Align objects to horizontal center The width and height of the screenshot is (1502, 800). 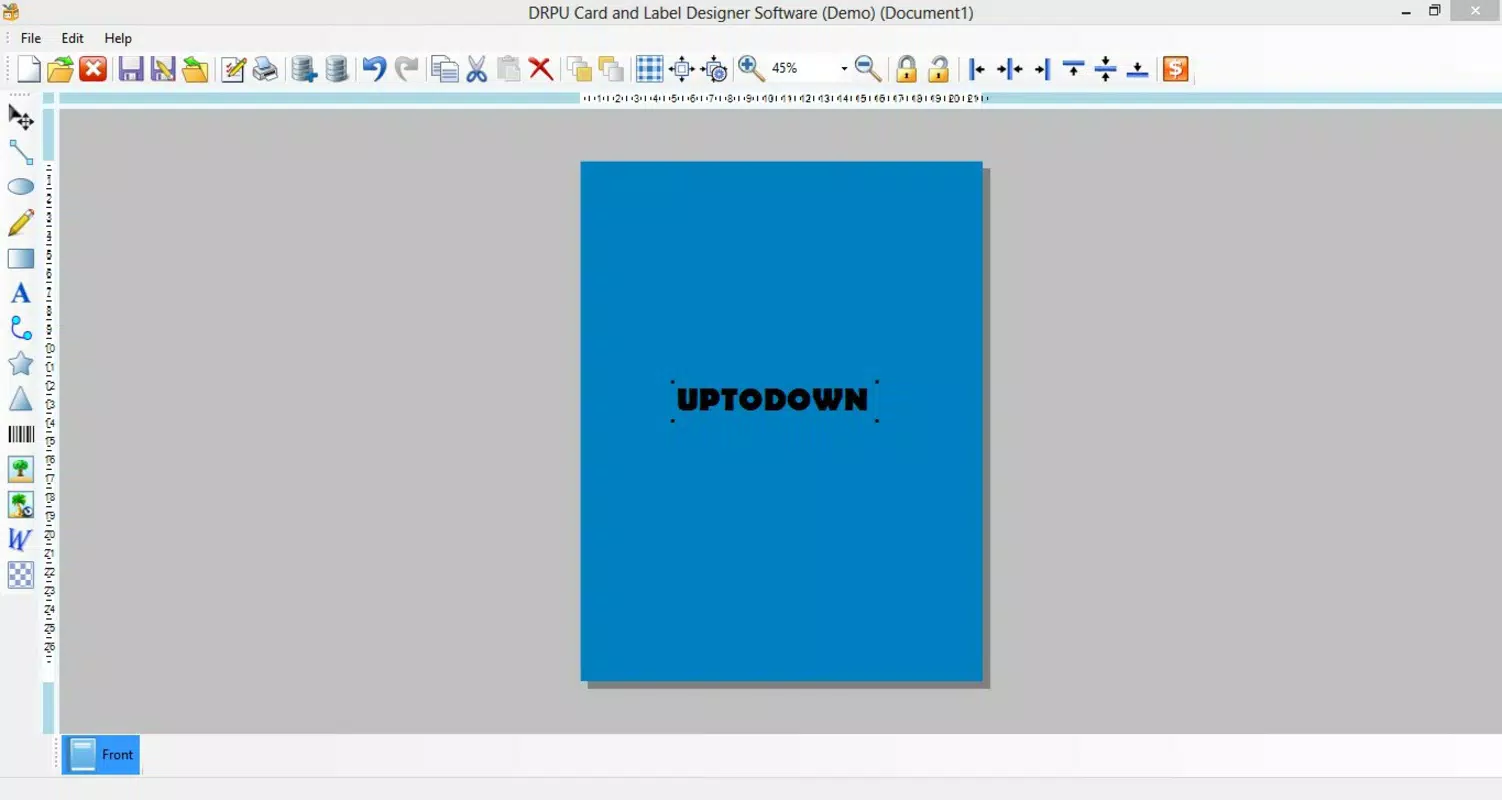coord(1010,69)
